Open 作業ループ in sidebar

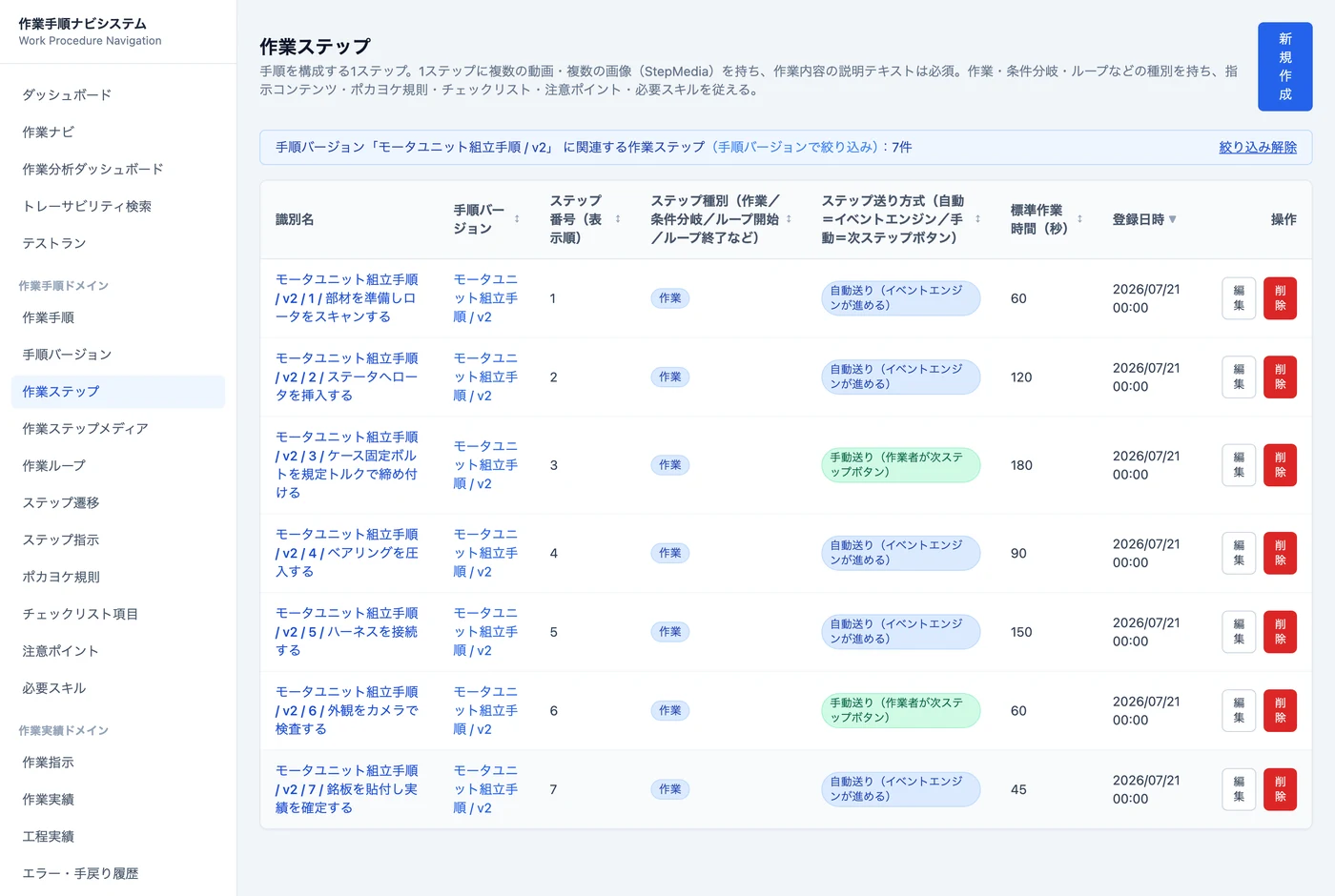pos(118,466)
